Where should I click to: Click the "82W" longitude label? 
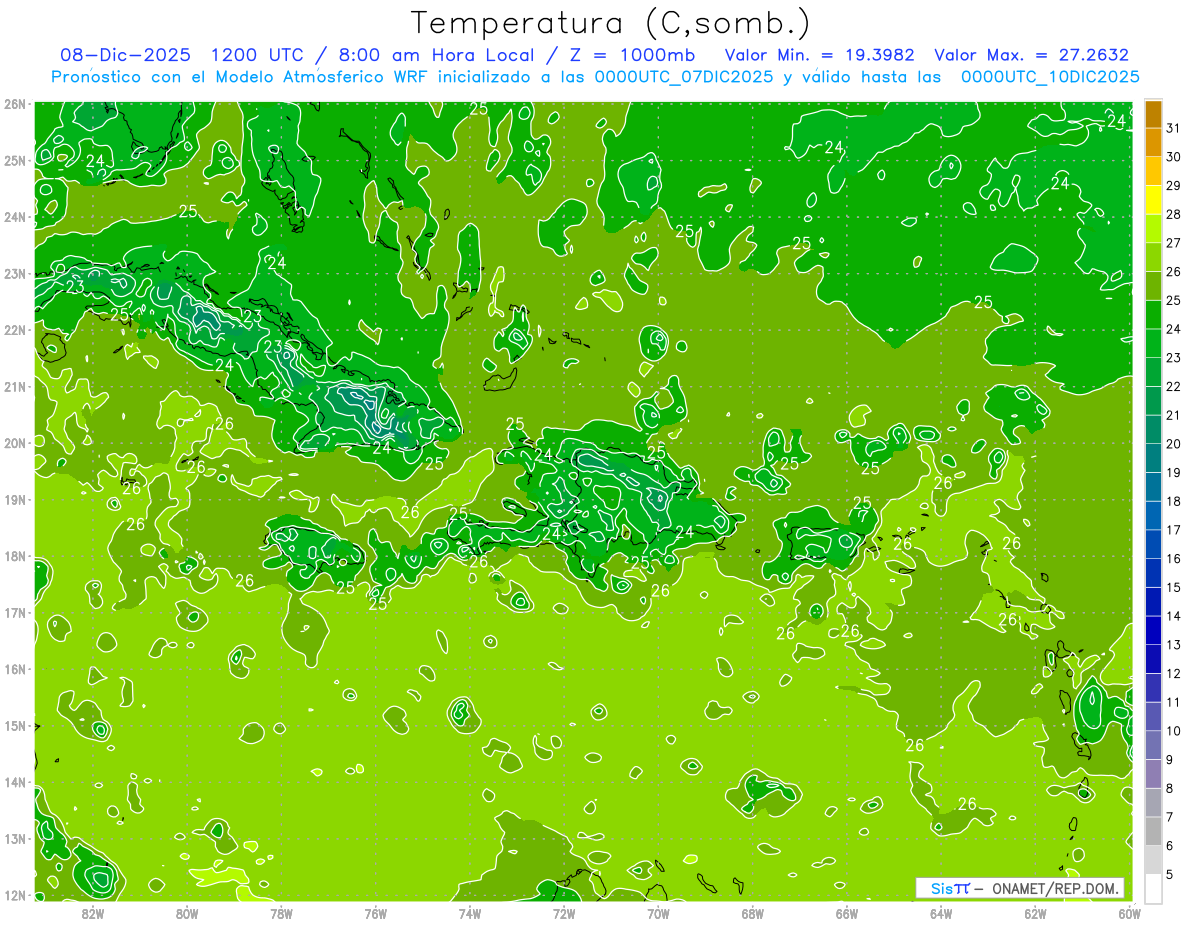93,913
